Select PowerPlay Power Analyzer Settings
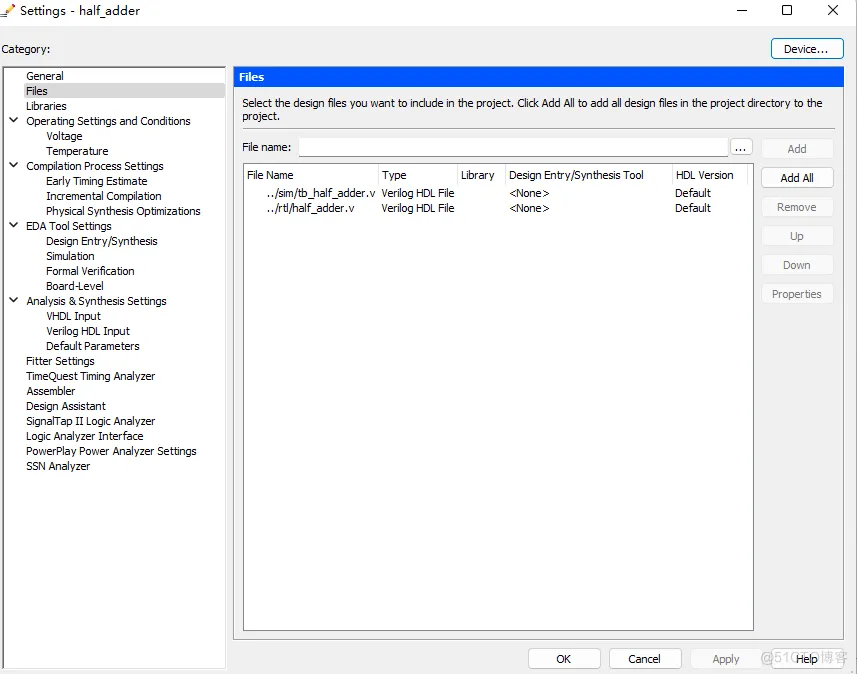Viewport: 857px width, 674px height. 111,451
